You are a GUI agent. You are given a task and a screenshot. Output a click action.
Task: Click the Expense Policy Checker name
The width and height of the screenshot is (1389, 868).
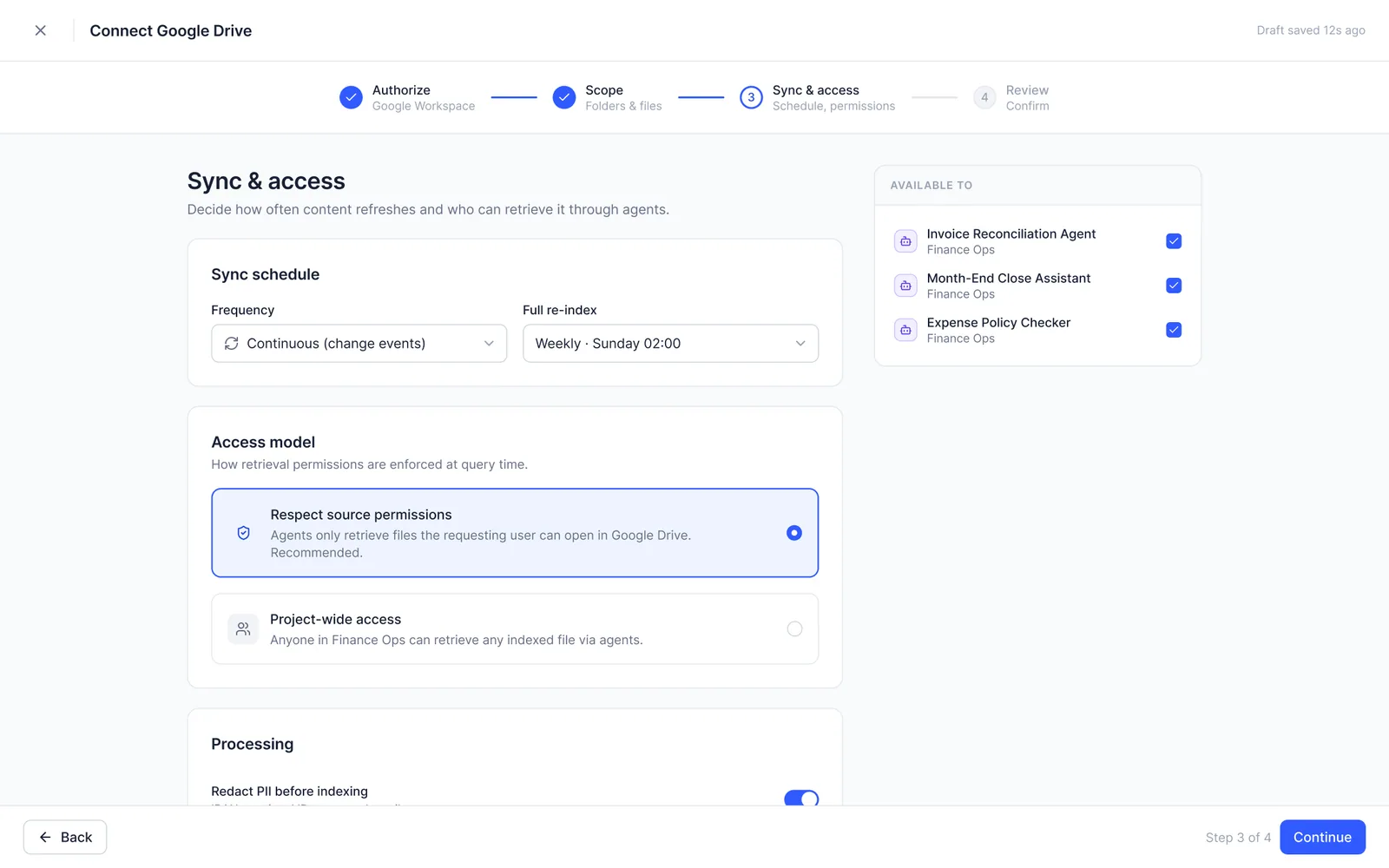pyautogui.click(x=998, y=323)
